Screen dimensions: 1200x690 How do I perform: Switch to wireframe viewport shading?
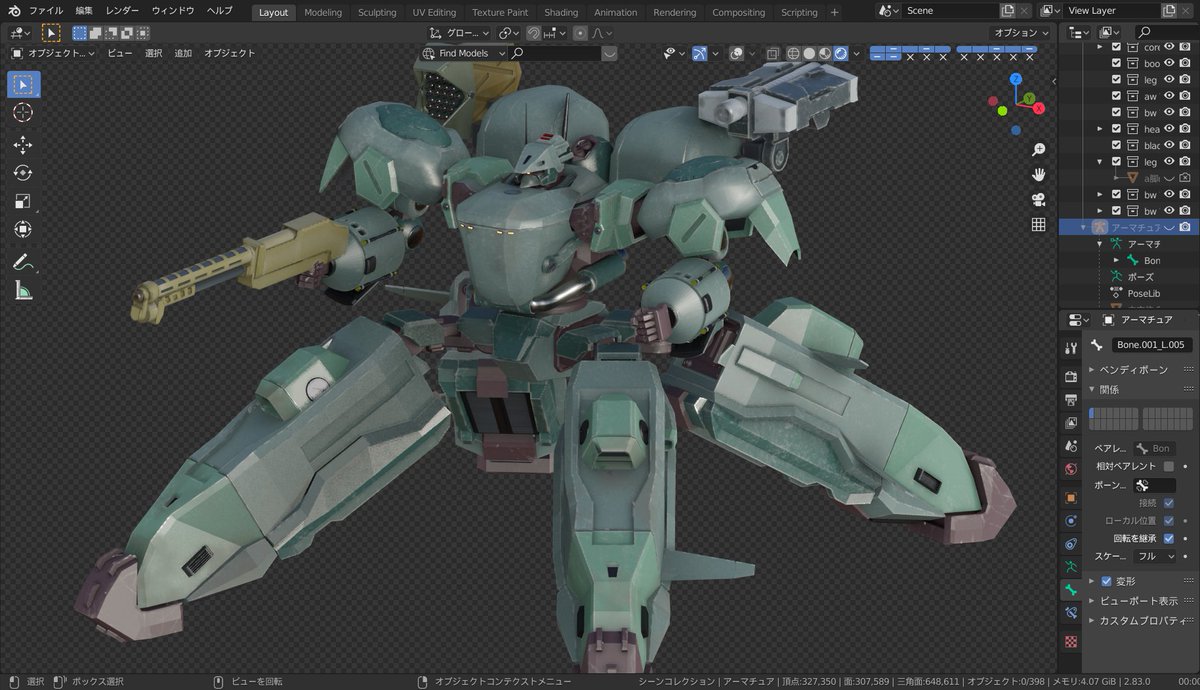[x=793, y=53]
